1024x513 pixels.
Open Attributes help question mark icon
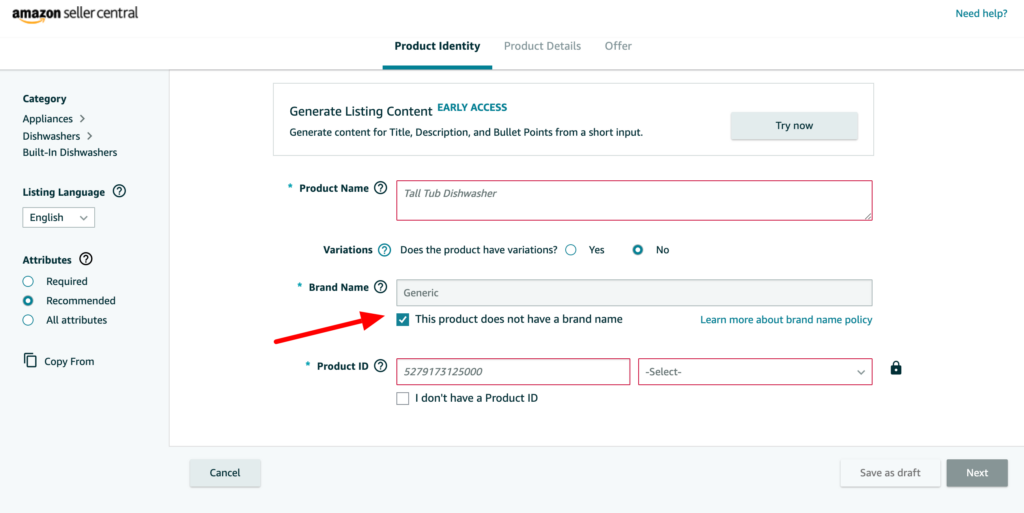tap(86, 259)
